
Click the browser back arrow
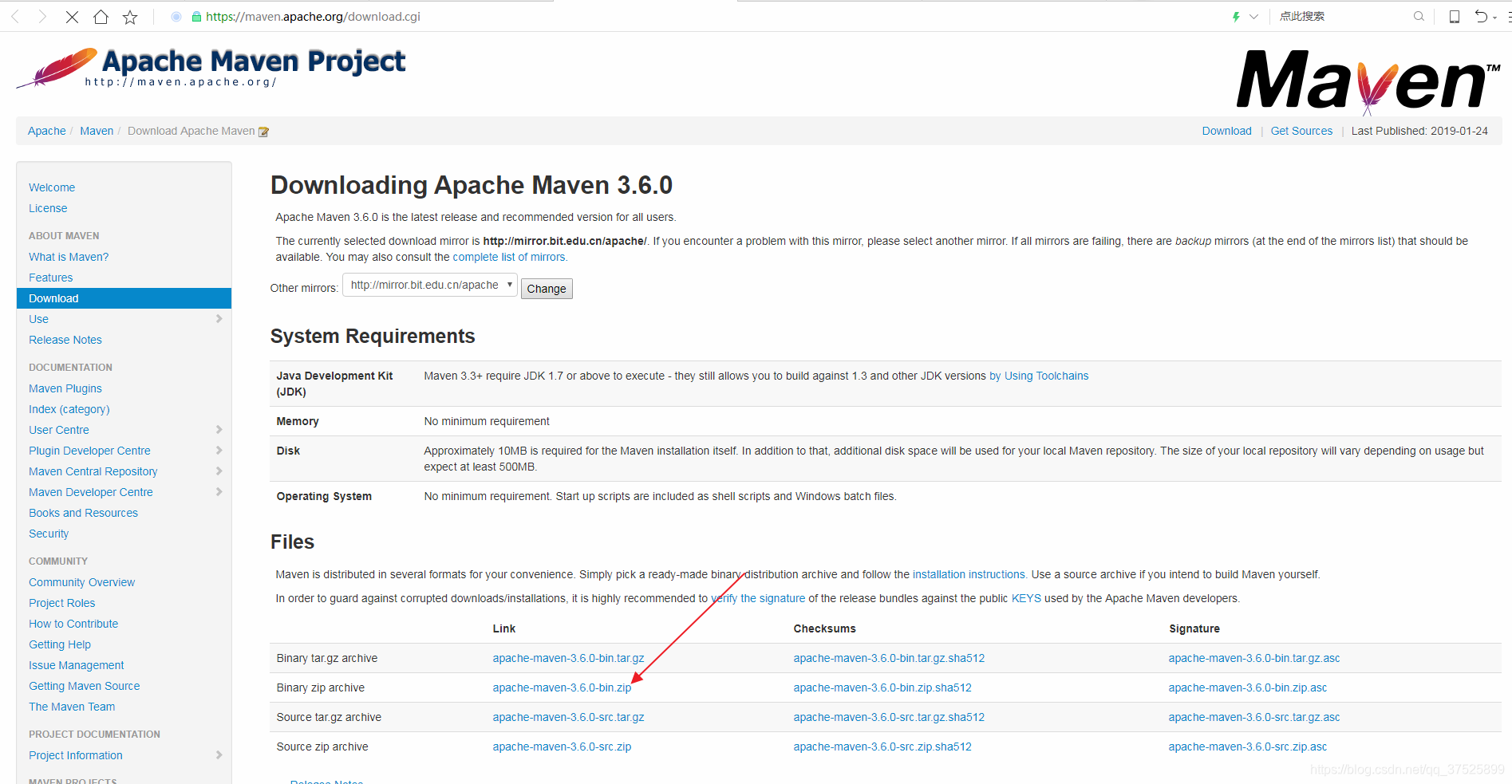[15, 17]
